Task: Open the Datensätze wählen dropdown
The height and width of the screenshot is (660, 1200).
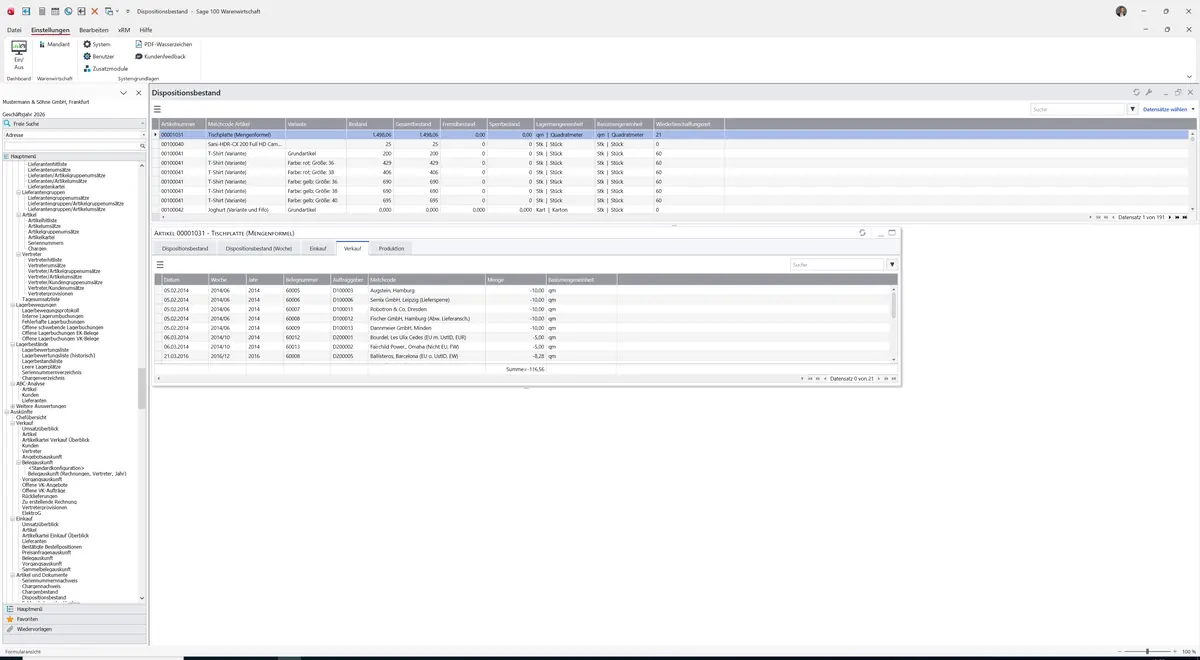Action: coord(1168,109)
